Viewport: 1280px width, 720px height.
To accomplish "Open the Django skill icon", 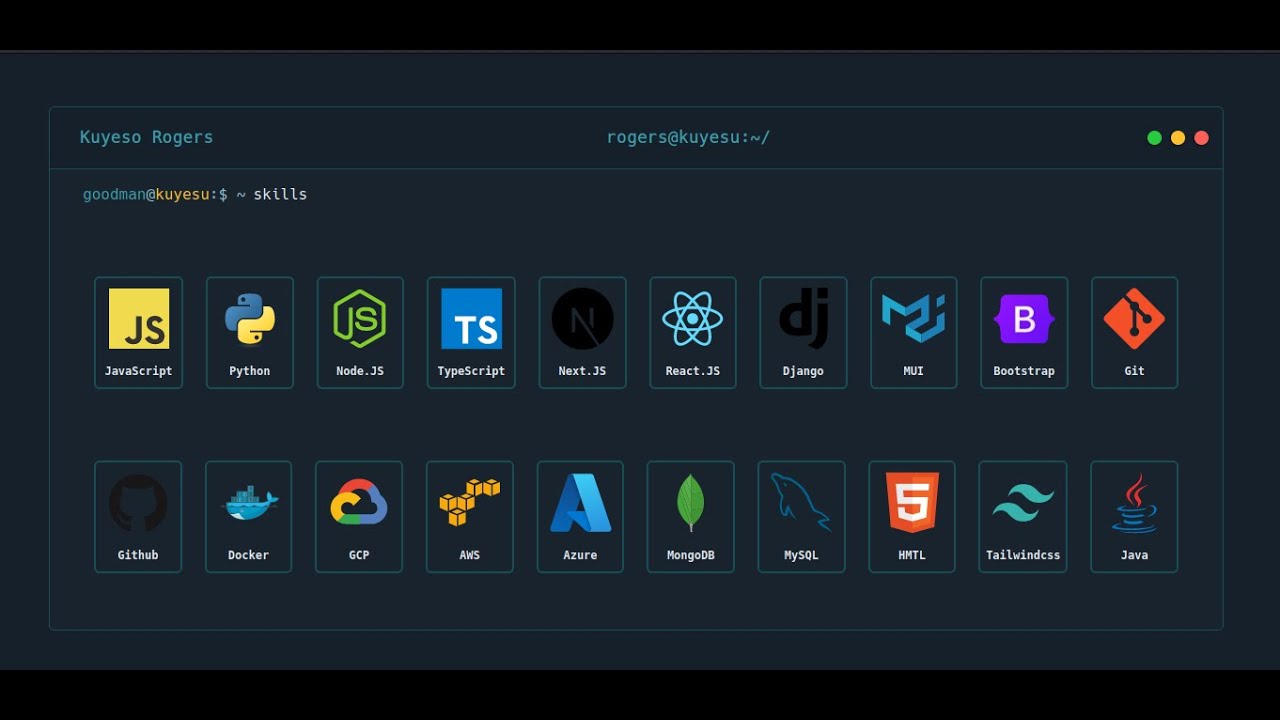I will click(804, 319).
